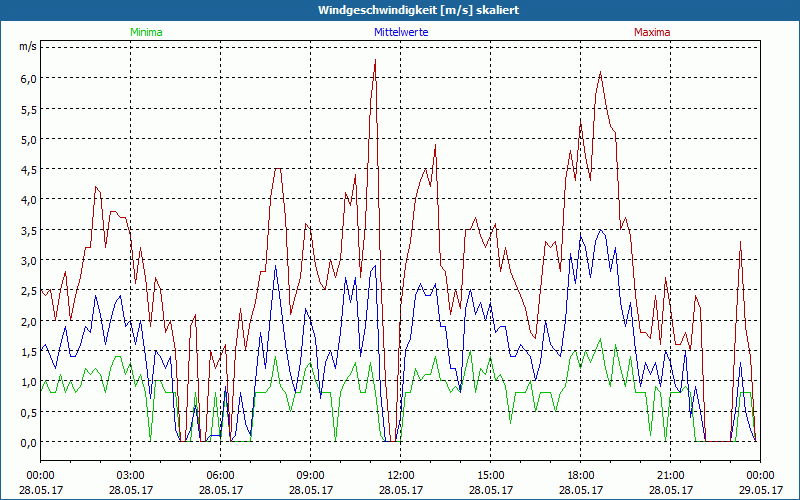Click the 1,0 y-axis value

(29, 382)
